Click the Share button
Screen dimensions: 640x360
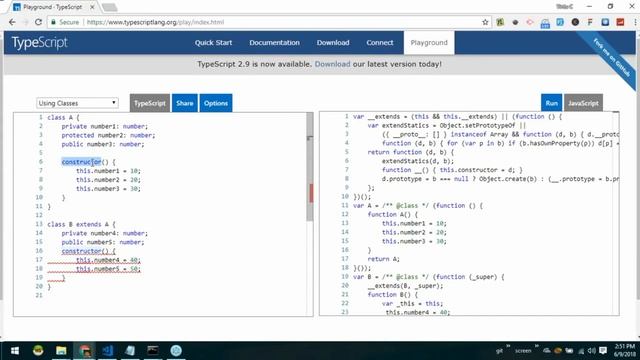pyautogui.click(x=184, y=103)
